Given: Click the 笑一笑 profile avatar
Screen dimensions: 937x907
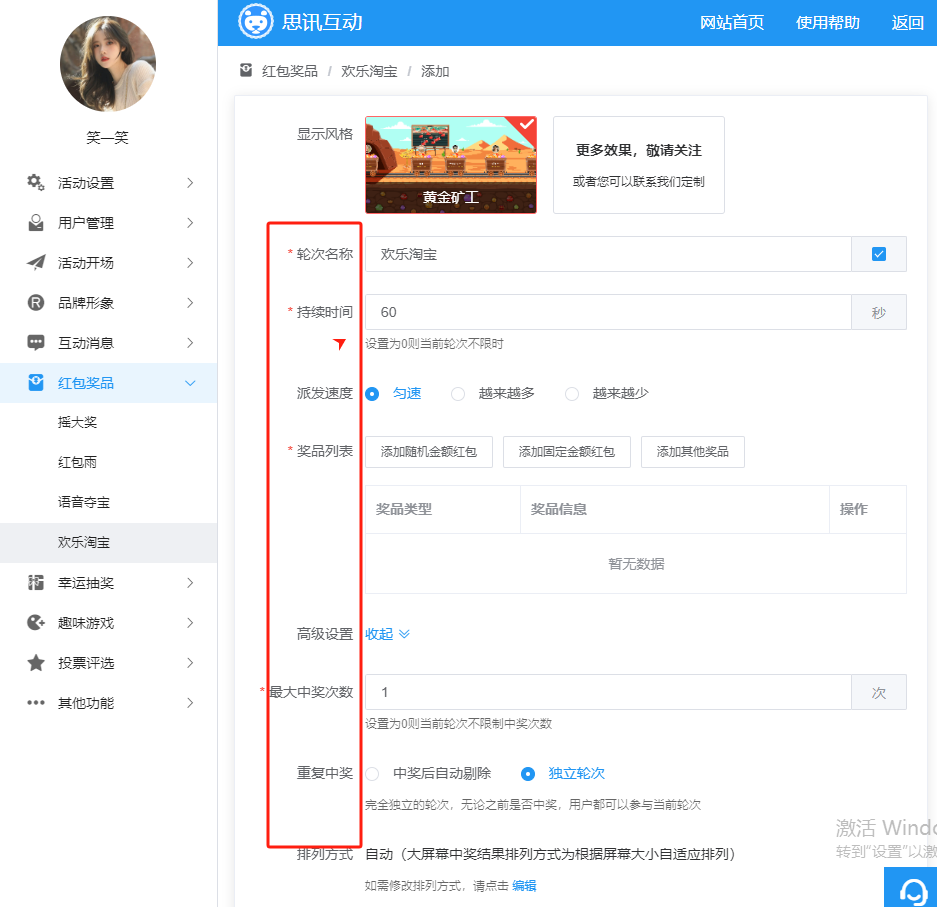Looking at the screenshot, I should tap(108, 64).
